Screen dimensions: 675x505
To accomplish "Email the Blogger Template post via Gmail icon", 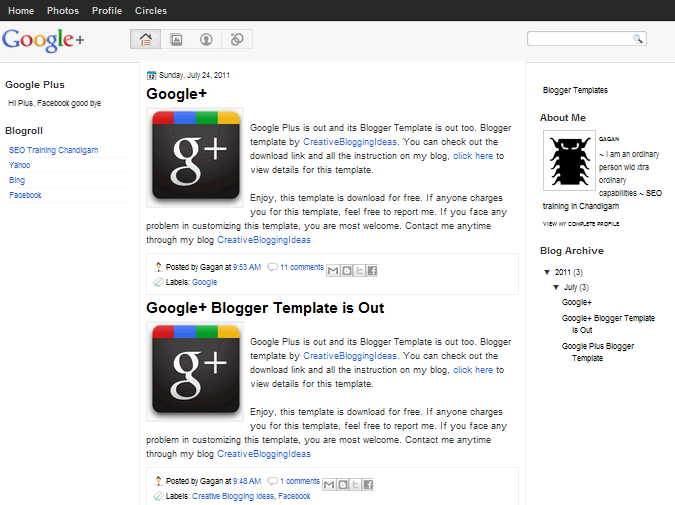I will click(x=329, y=484).
